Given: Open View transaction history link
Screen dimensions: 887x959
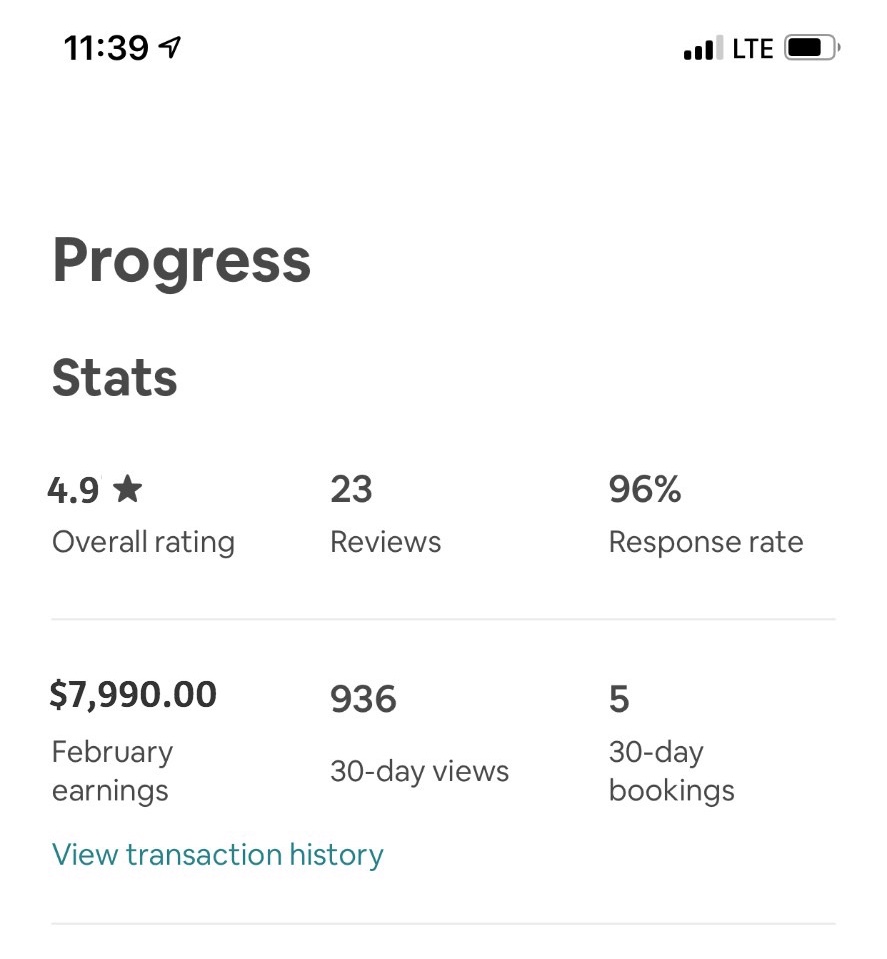Looking at the screenshot, I should (x=218, y=854).
